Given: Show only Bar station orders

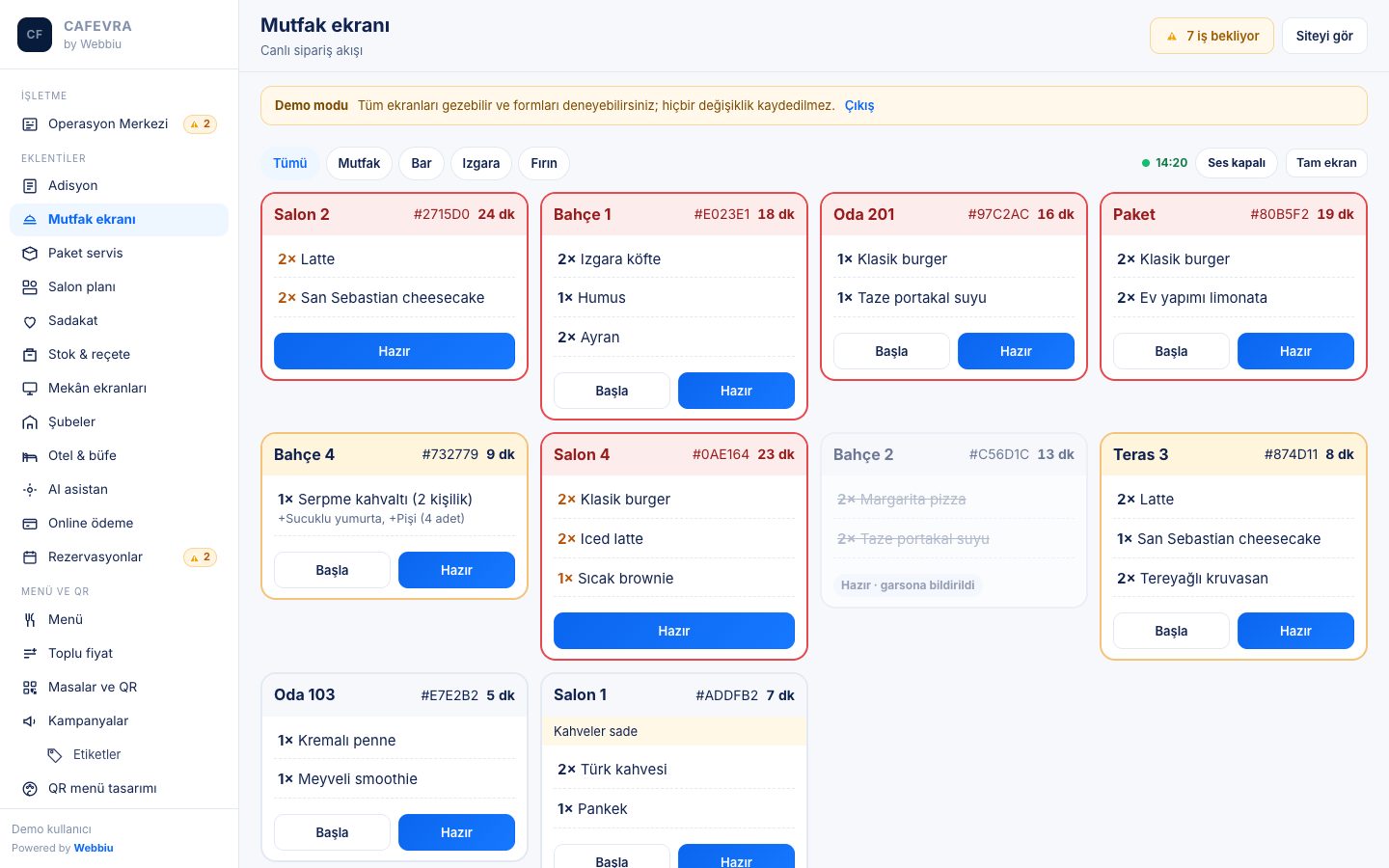Looking at the screenshot, I should (422, 163).
